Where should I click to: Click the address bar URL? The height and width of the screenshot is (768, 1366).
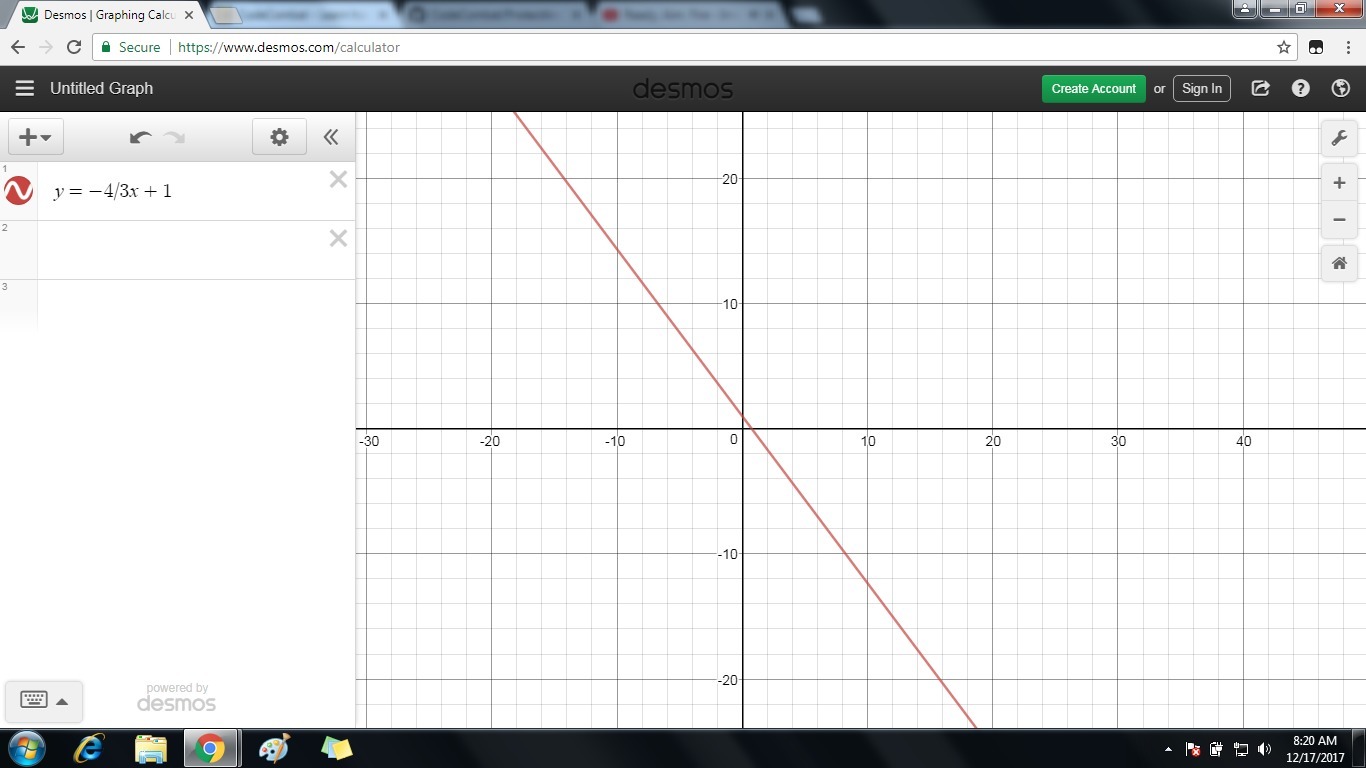289,47
